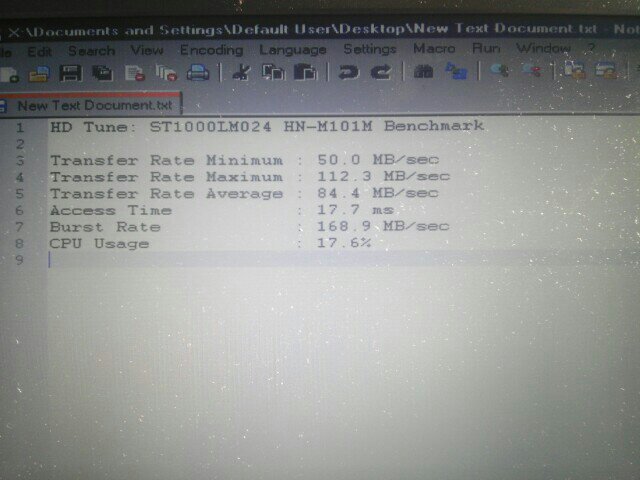
Task: Click the 'Access Time' label
Action: tap(111, 210)
